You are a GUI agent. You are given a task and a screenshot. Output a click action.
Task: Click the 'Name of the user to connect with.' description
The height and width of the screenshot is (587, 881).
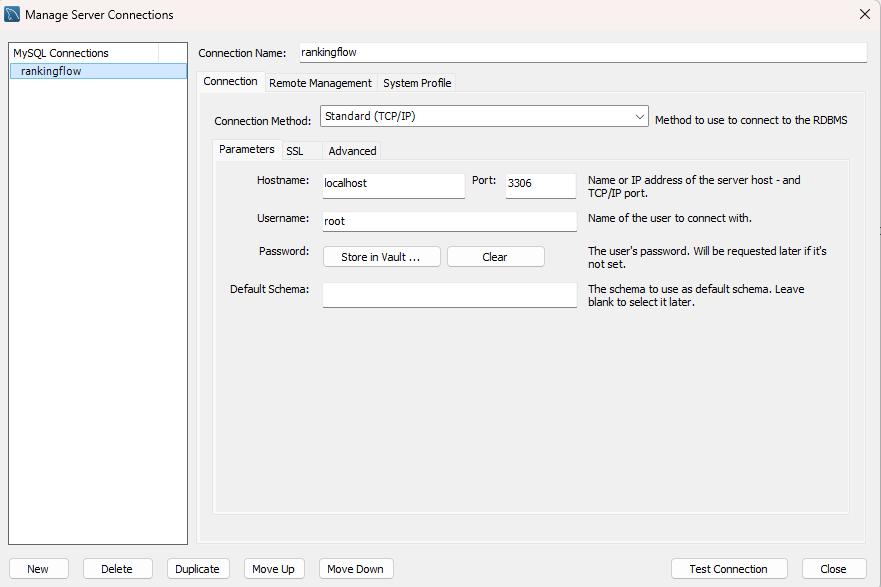(670, 218)
